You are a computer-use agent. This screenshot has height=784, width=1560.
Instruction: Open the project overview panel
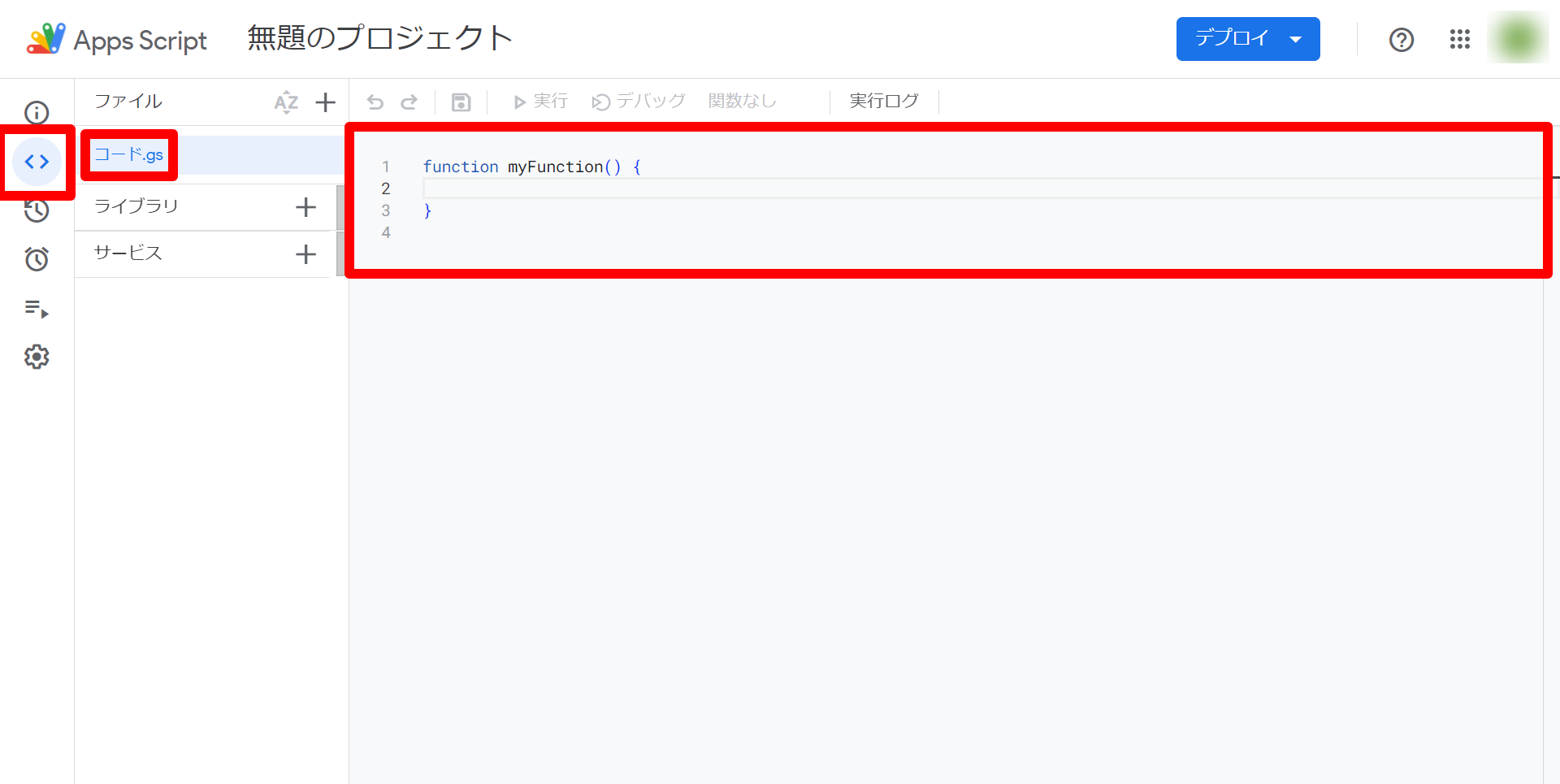tap(37, 114)
